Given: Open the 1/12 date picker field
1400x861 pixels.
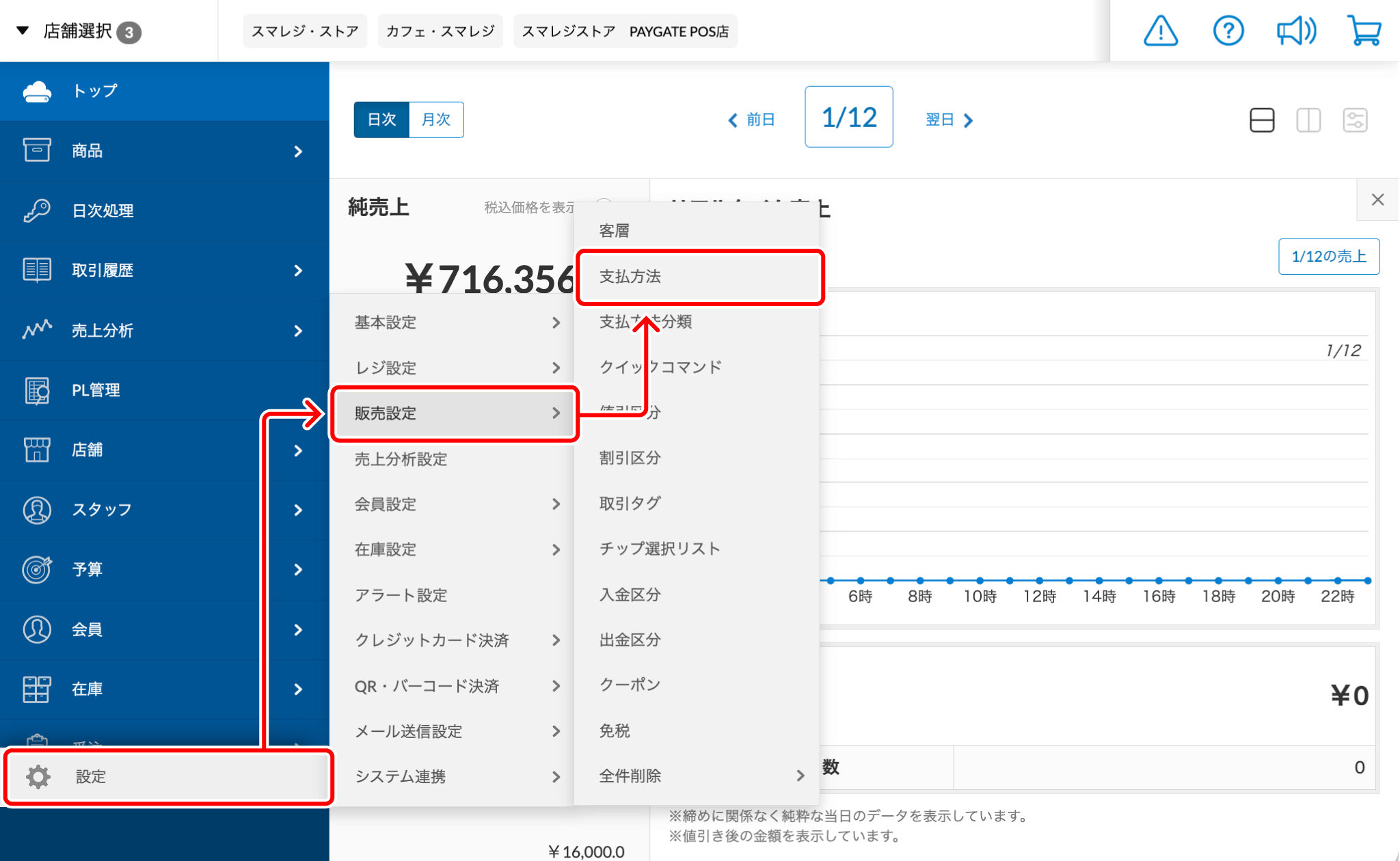Looking at the screenshot, I should click(x=848, y=118).
